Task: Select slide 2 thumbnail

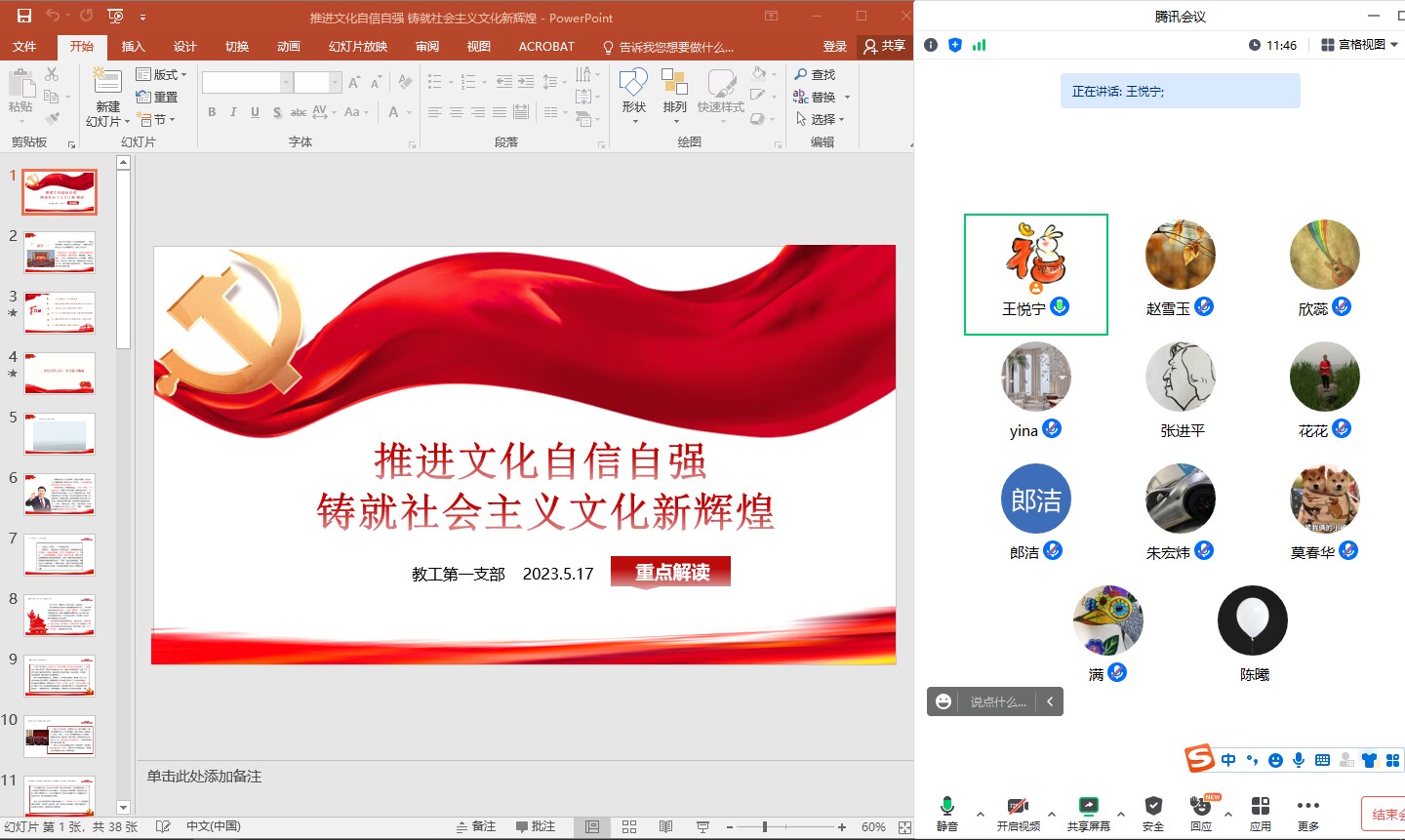Action: (x=60, y=253)
